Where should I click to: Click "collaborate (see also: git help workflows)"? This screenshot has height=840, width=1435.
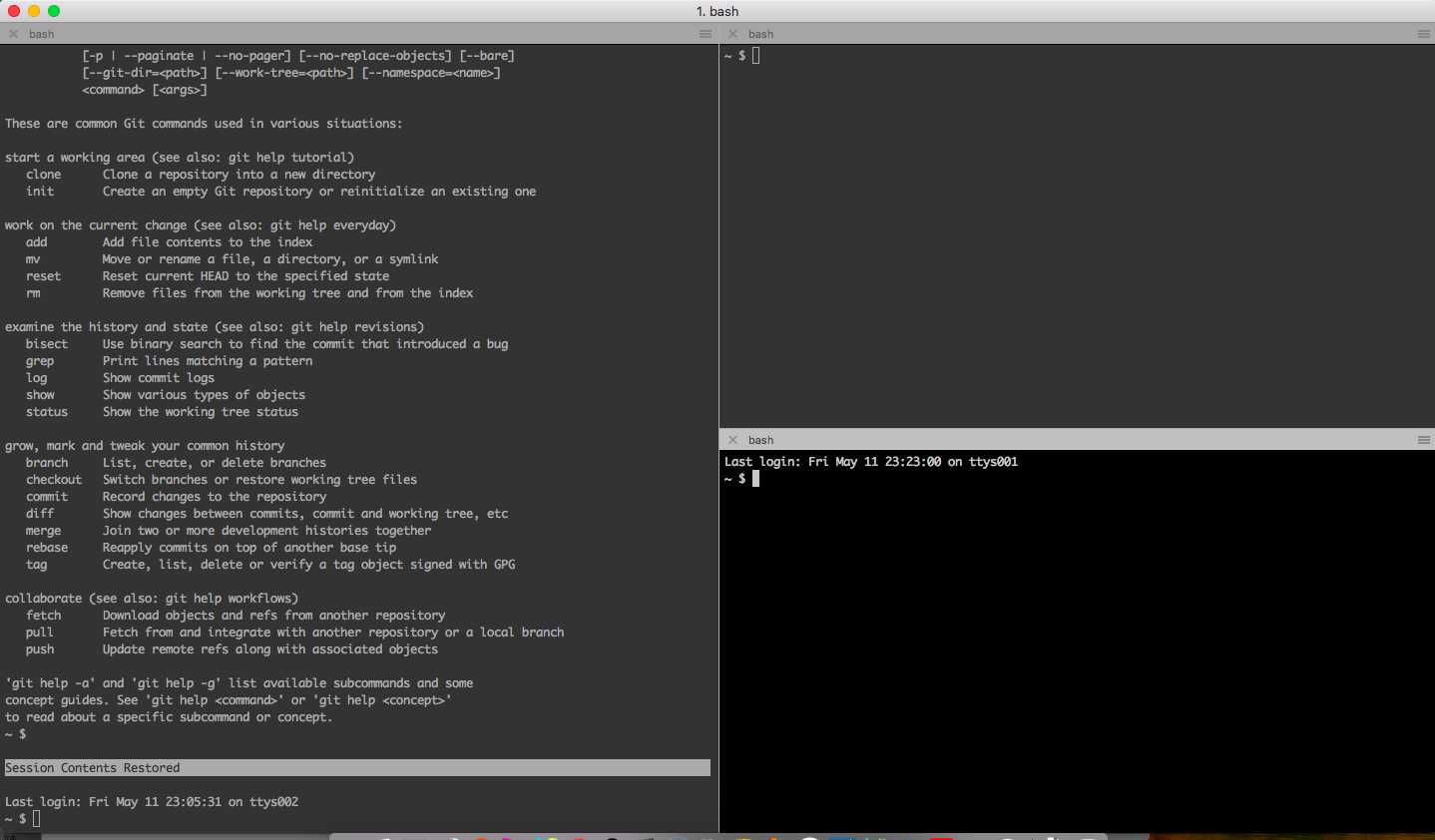click(x=152, y=599)
